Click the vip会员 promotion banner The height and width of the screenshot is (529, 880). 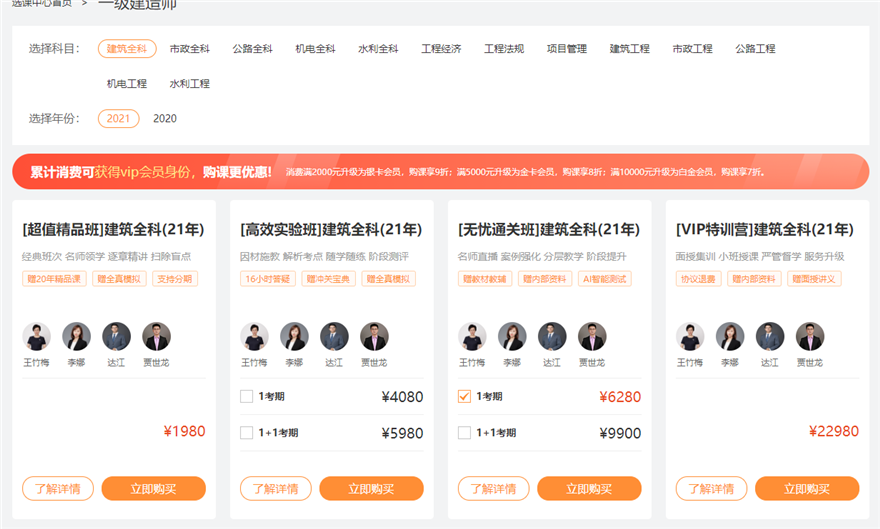tap(440, 172)
